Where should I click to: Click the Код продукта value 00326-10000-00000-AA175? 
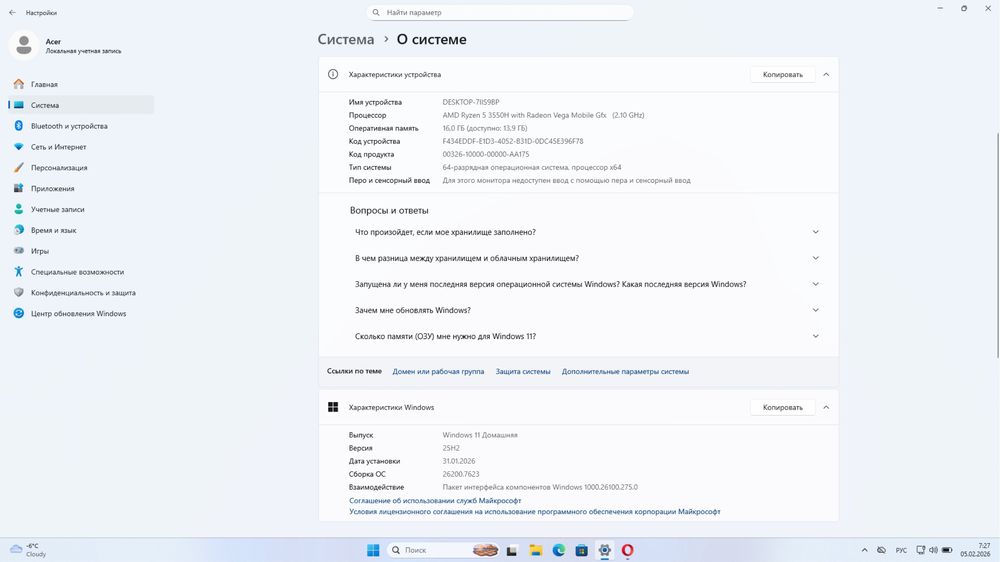point(486,154)
